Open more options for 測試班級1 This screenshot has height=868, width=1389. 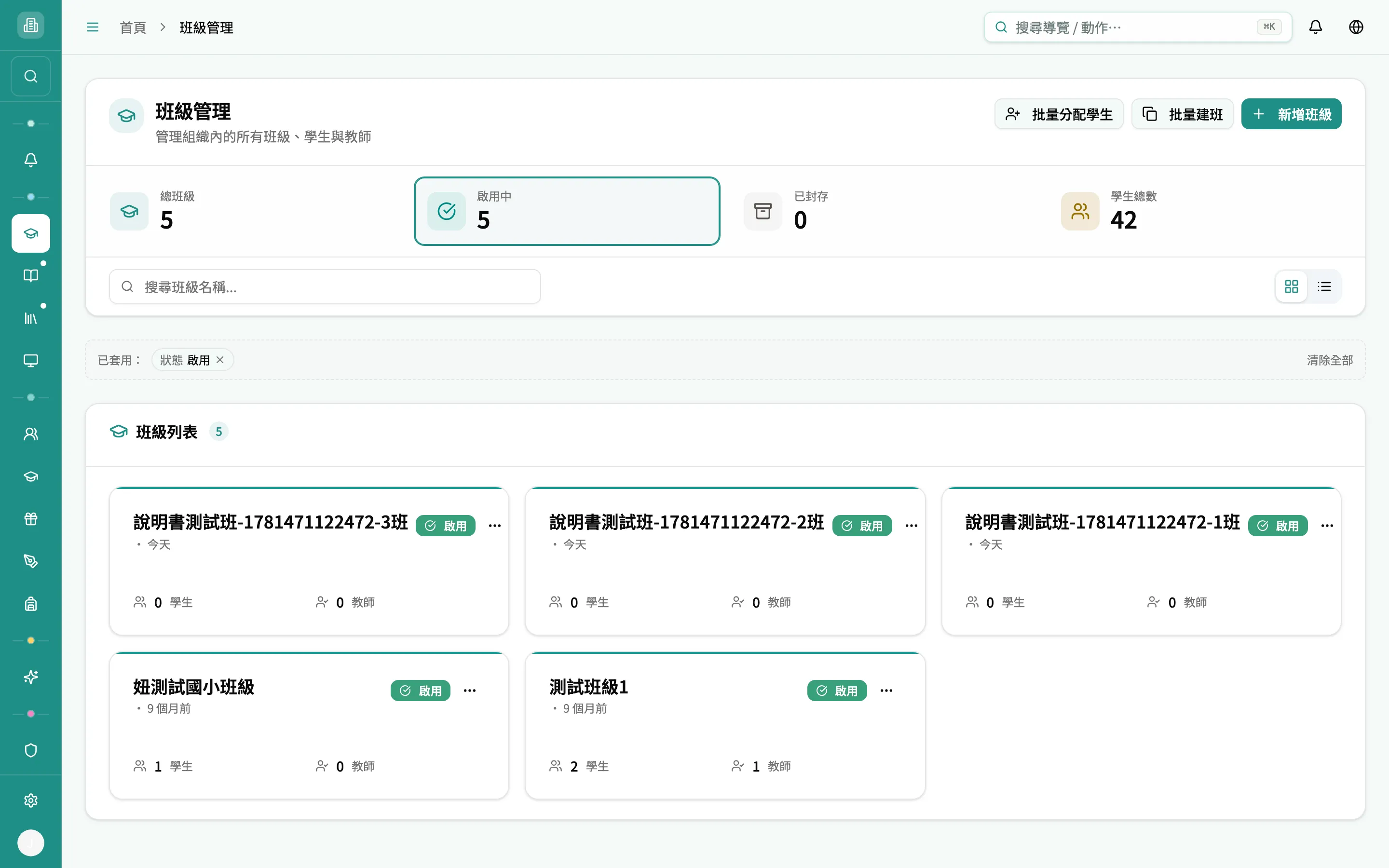click(886, 691)
